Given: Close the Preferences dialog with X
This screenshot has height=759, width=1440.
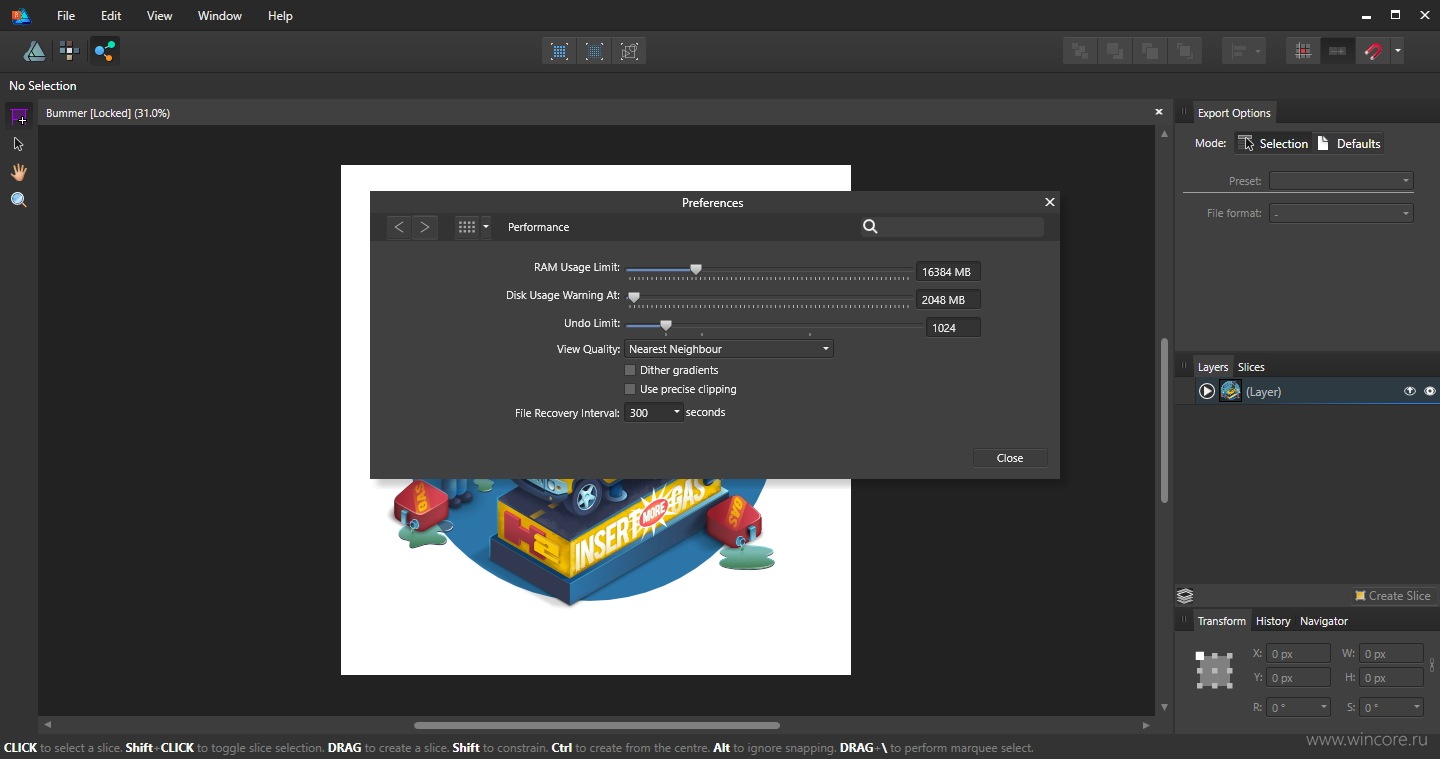Looking at the screenshot, I should 1049,202.
